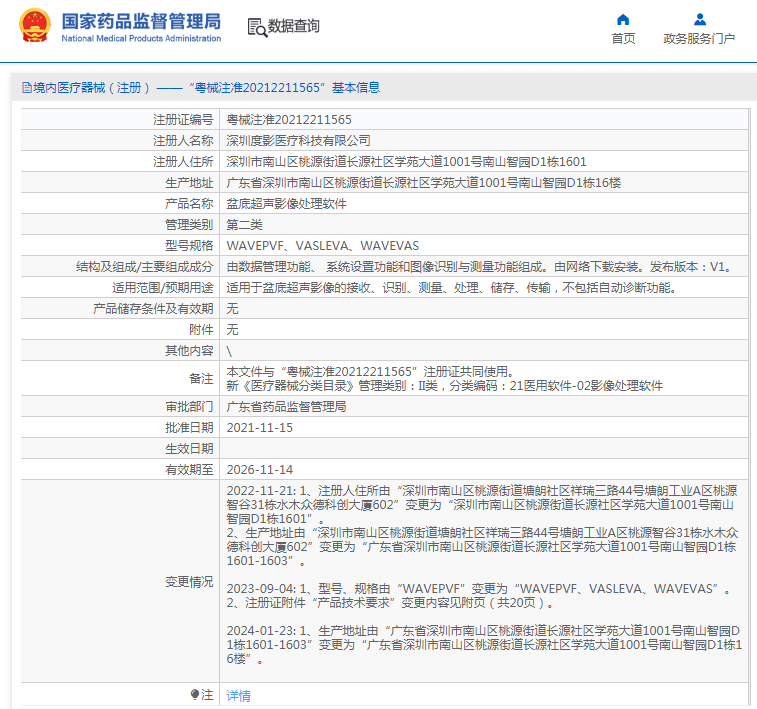Click National Medical Products Administration subtitle
The image size is (757, 709).
[141, 39]
